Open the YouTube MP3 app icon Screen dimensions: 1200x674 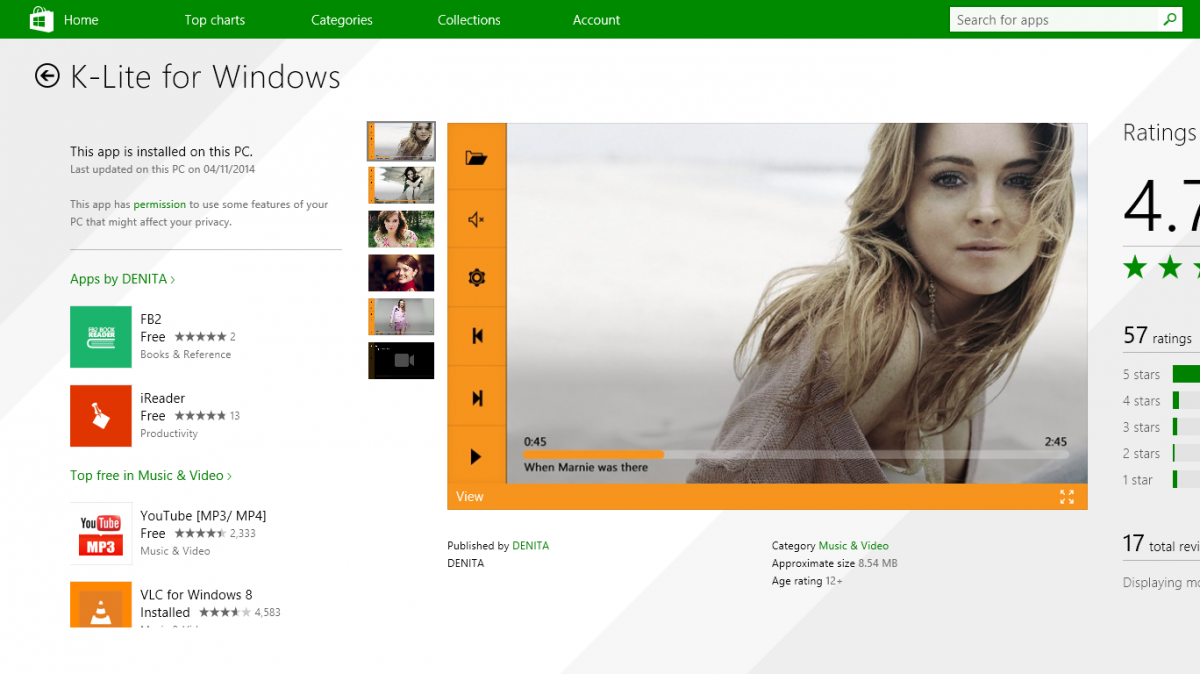click(x=101, y=534)
